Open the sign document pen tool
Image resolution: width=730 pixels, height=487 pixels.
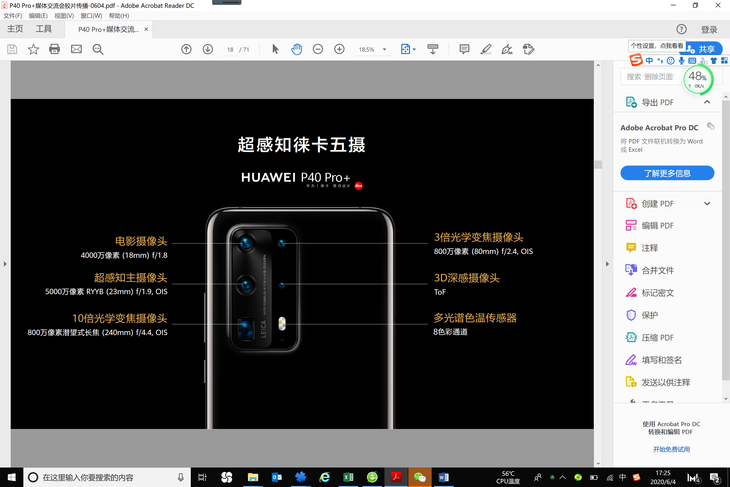click(x=507, y=49)
